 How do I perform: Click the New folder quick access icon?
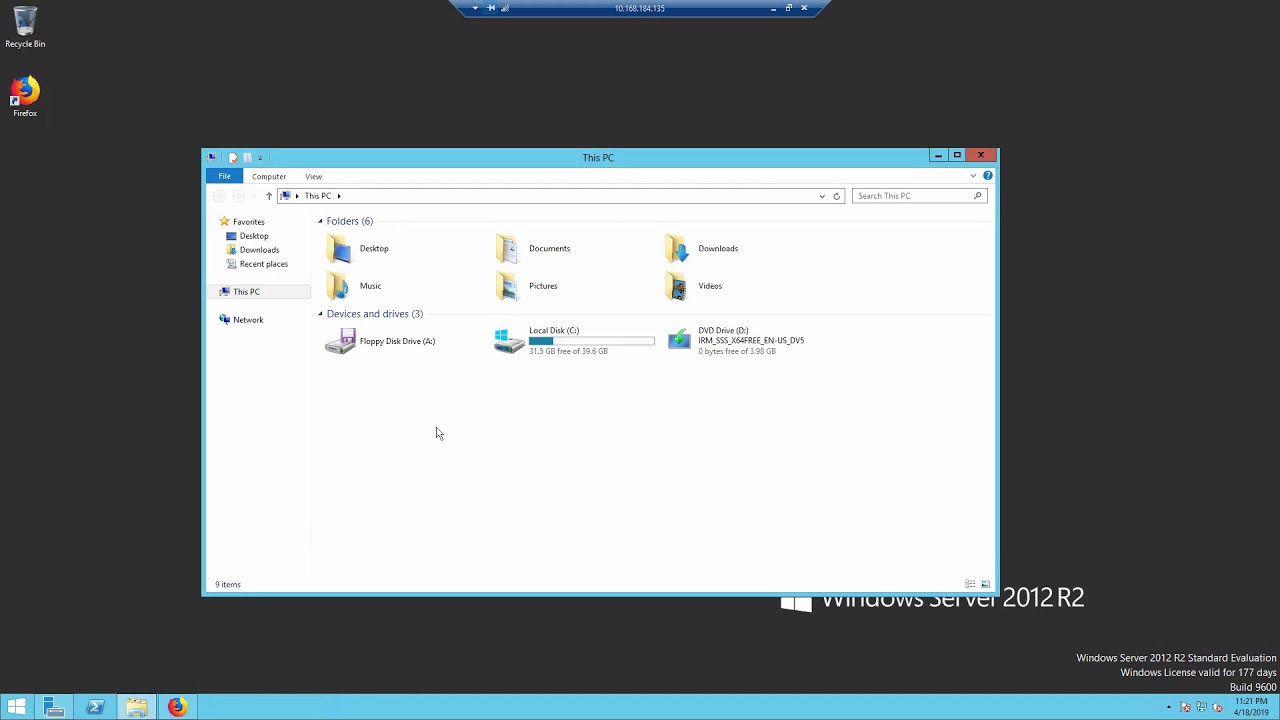pyautogui.click(x=247, y=157)
